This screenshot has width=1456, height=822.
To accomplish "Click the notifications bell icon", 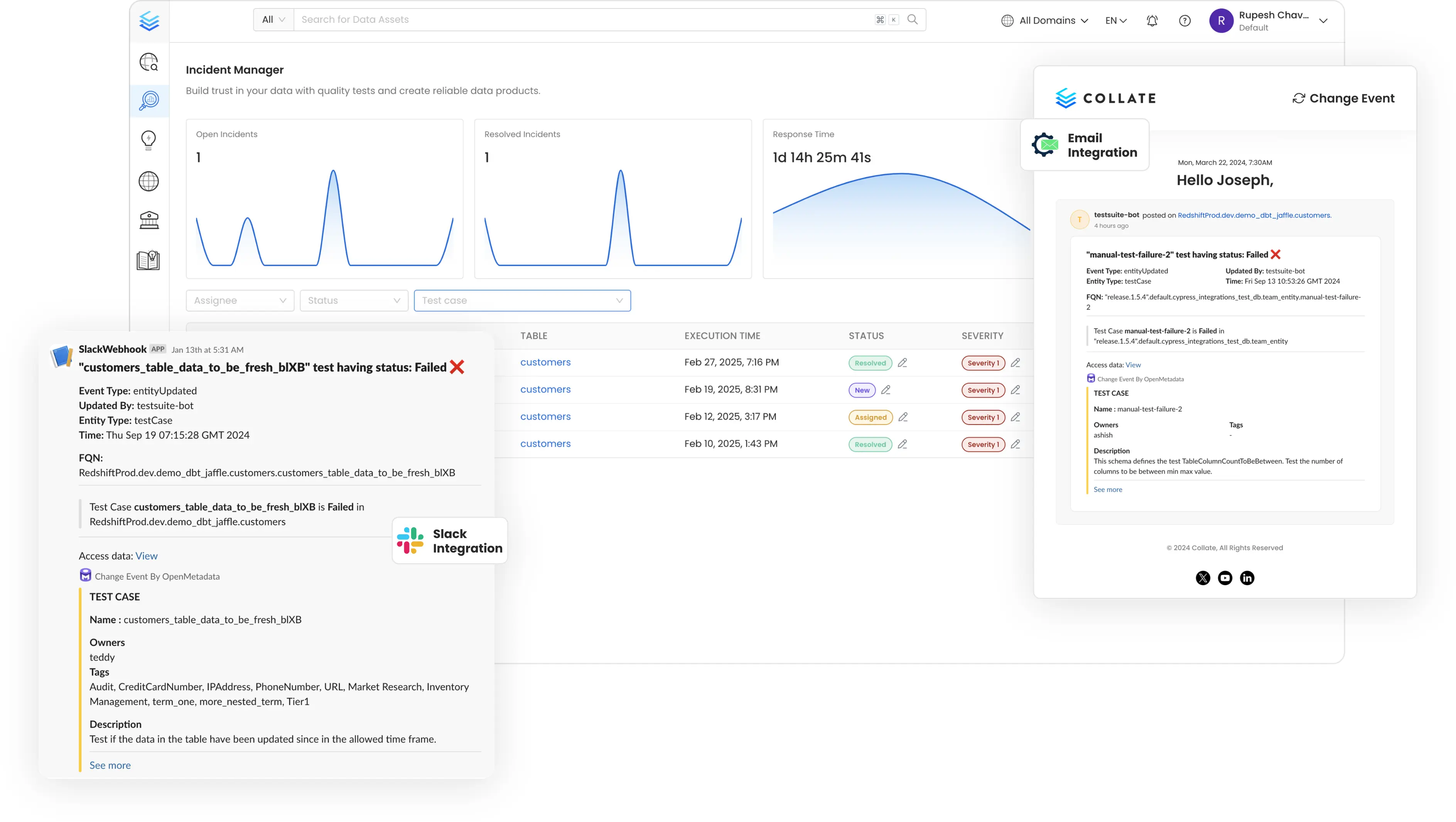I will click(1152, 21).
